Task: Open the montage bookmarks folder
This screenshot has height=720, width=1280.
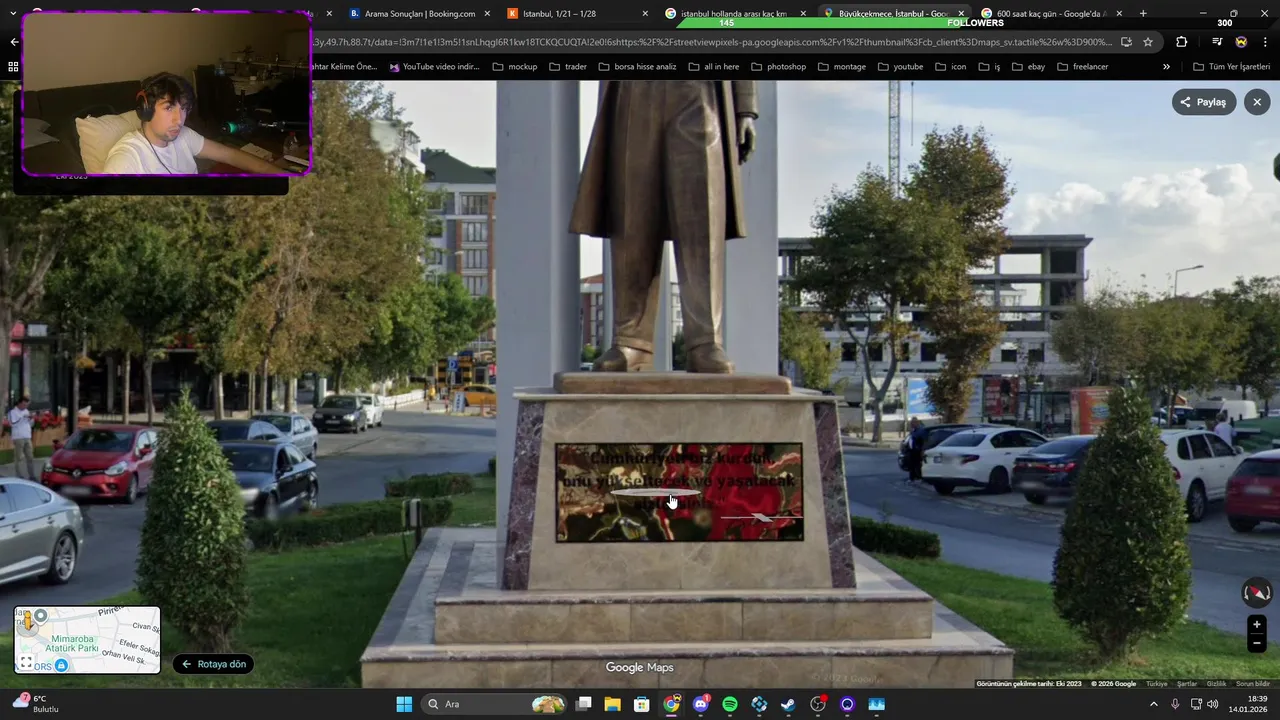Action: point(841,67)
